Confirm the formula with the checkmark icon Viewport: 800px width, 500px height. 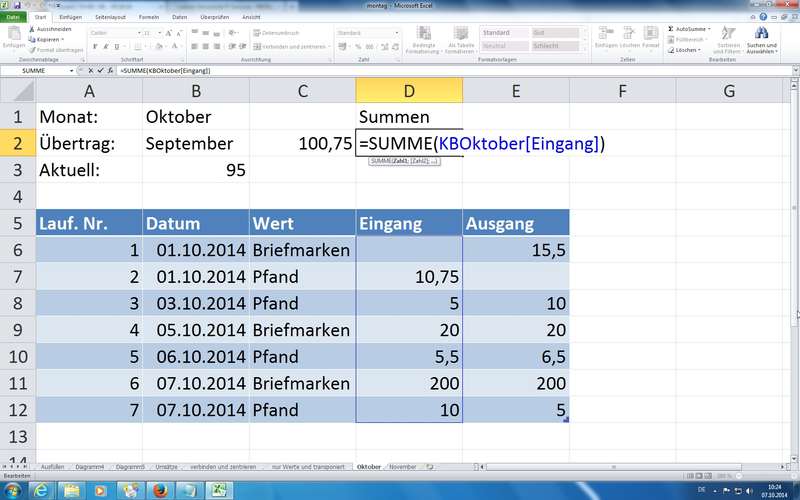[x=101, y=71]
